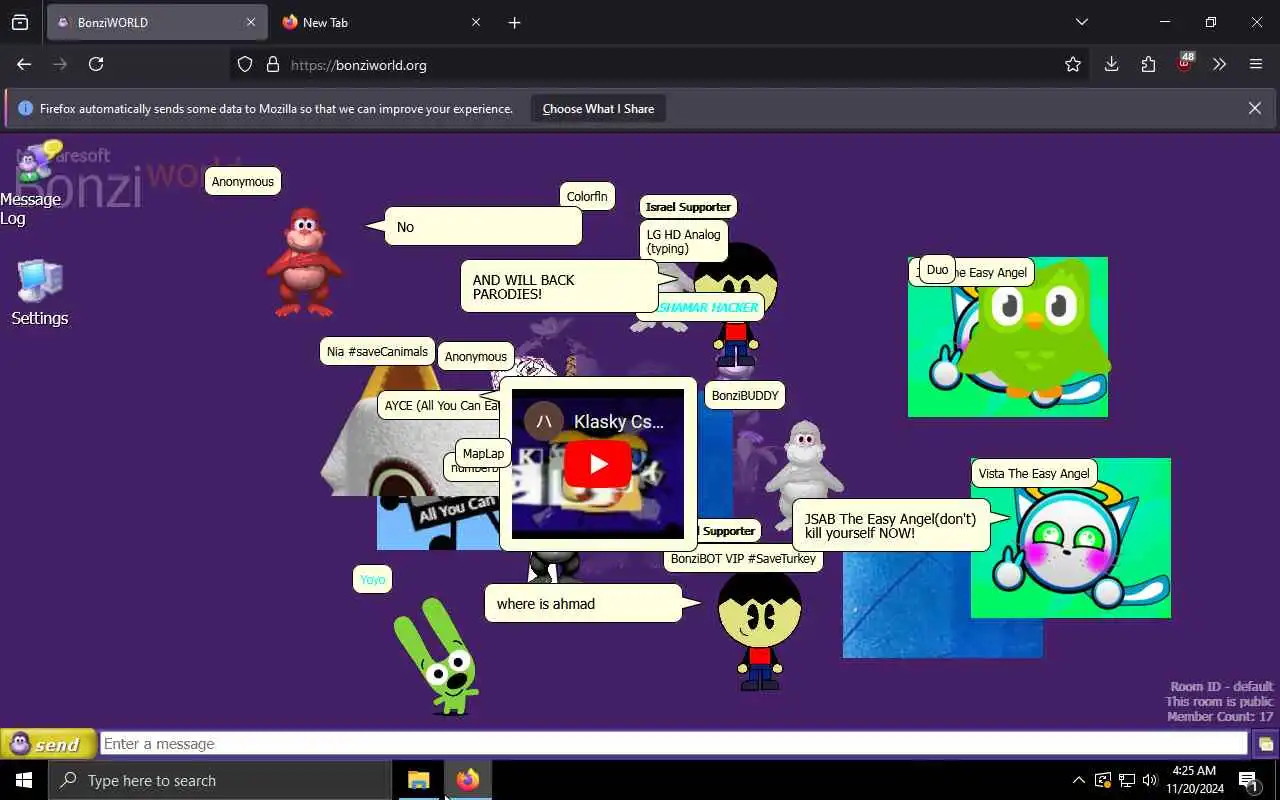The width and height of the screenshot is (1280, 800).
Task: Click 'AND WILL BACK PARODIES!' speech bubble
Action: point(559,287)
